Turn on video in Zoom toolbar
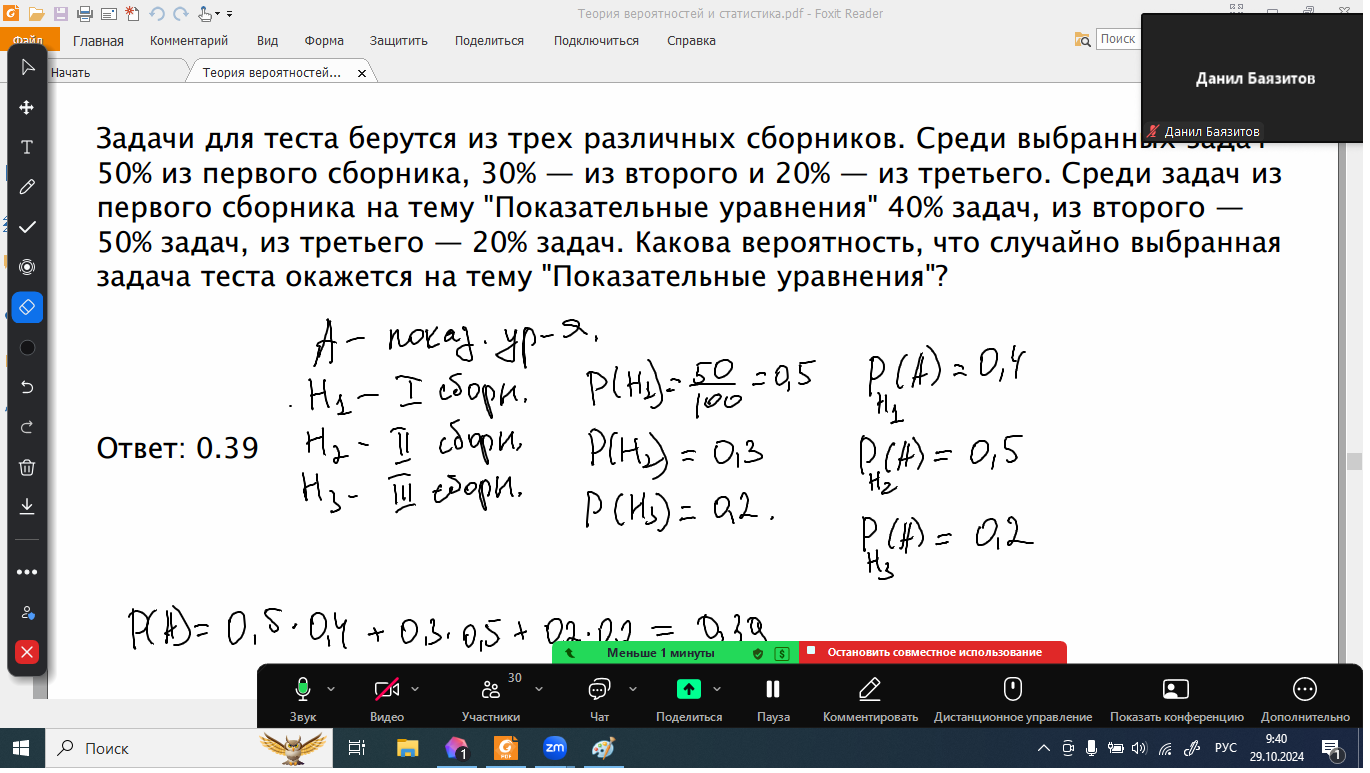The width and height of the screenshot is (1370, 773). point(386,690)
